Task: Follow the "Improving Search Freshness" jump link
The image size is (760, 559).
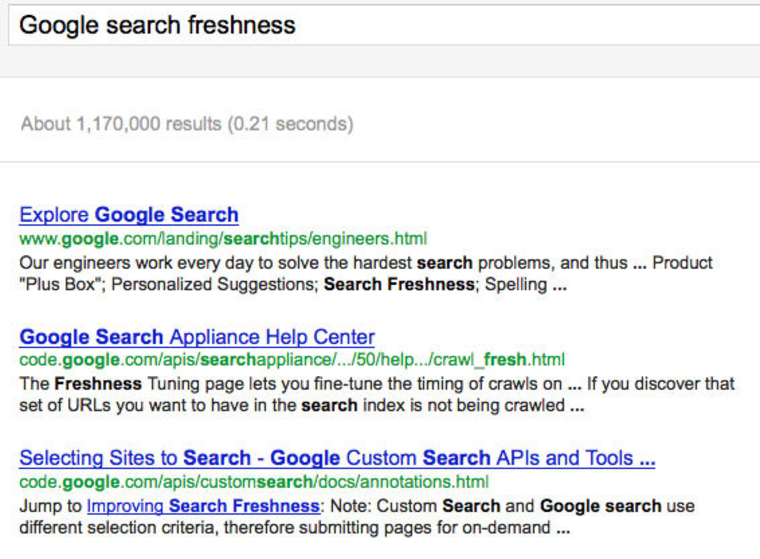Action: click(x=203, y=506)
